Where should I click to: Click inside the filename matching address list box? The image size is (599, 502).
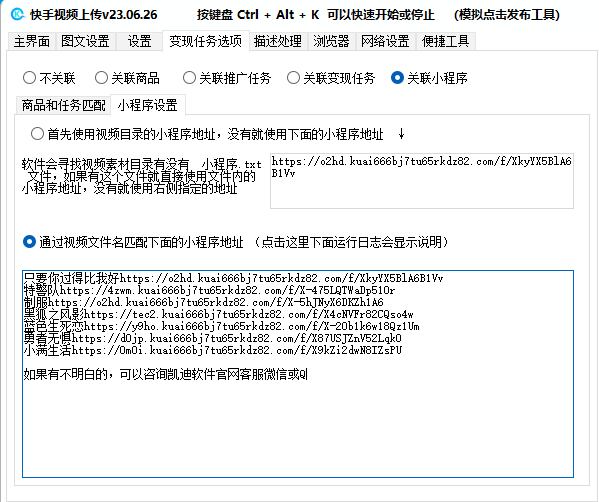click(298, 374)
